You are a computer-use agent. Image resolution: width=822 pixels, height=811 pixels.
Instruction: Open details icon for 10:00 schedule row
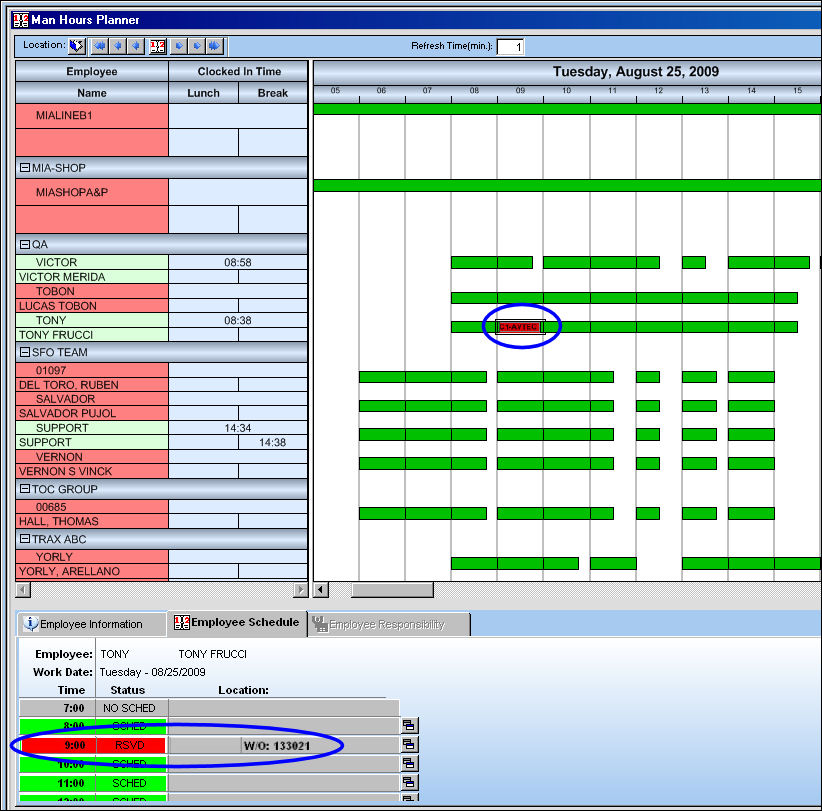(x=409, y=763)
